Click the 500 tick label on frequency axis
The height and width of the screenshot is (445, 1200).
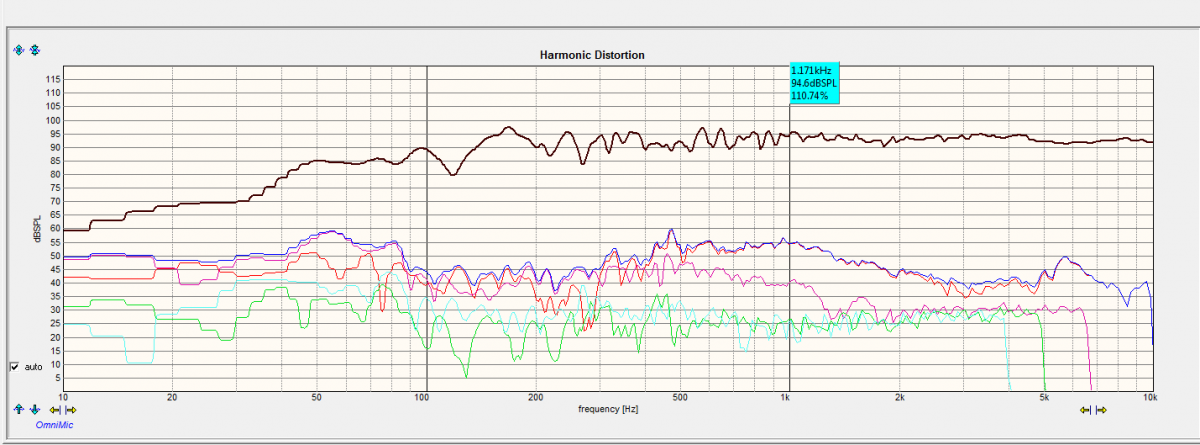[678, 397]
